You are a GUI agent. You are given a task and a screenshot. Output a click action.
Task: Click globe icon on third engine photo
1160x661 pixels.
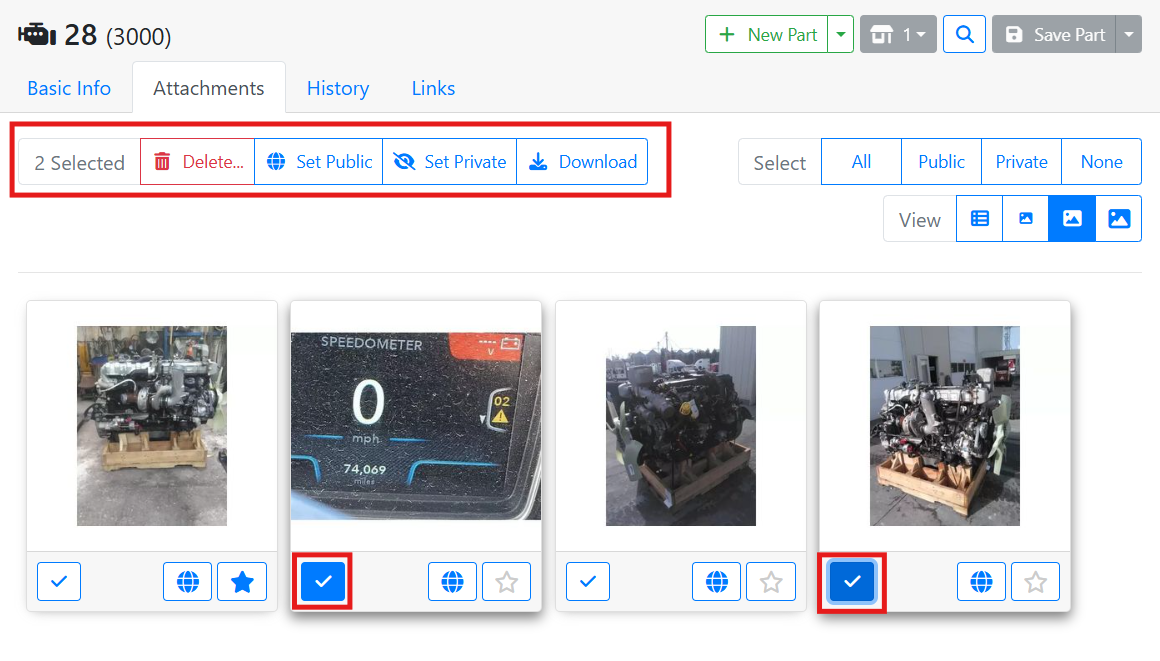pos(717,582)
